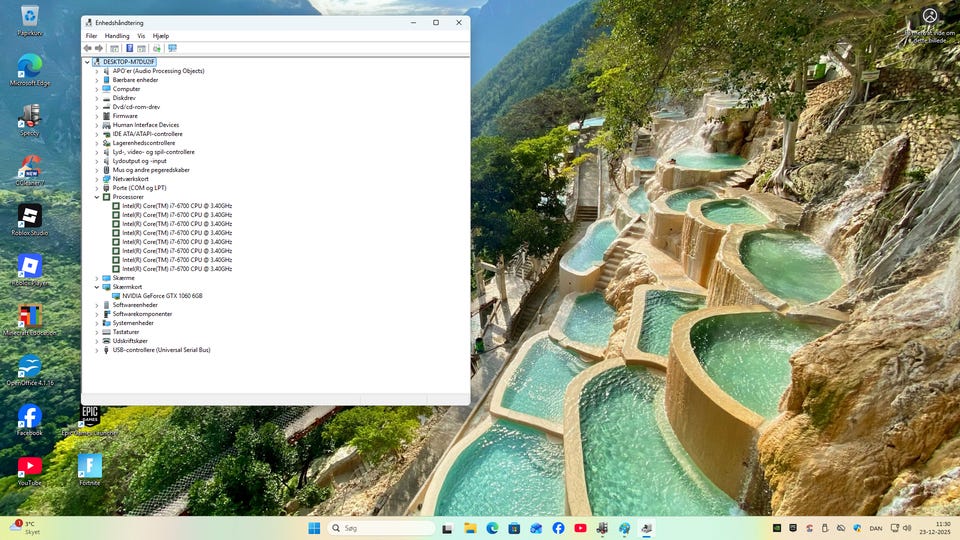
Task: Select Softwareenheder in the tree
Action: [x=135, y=305]
